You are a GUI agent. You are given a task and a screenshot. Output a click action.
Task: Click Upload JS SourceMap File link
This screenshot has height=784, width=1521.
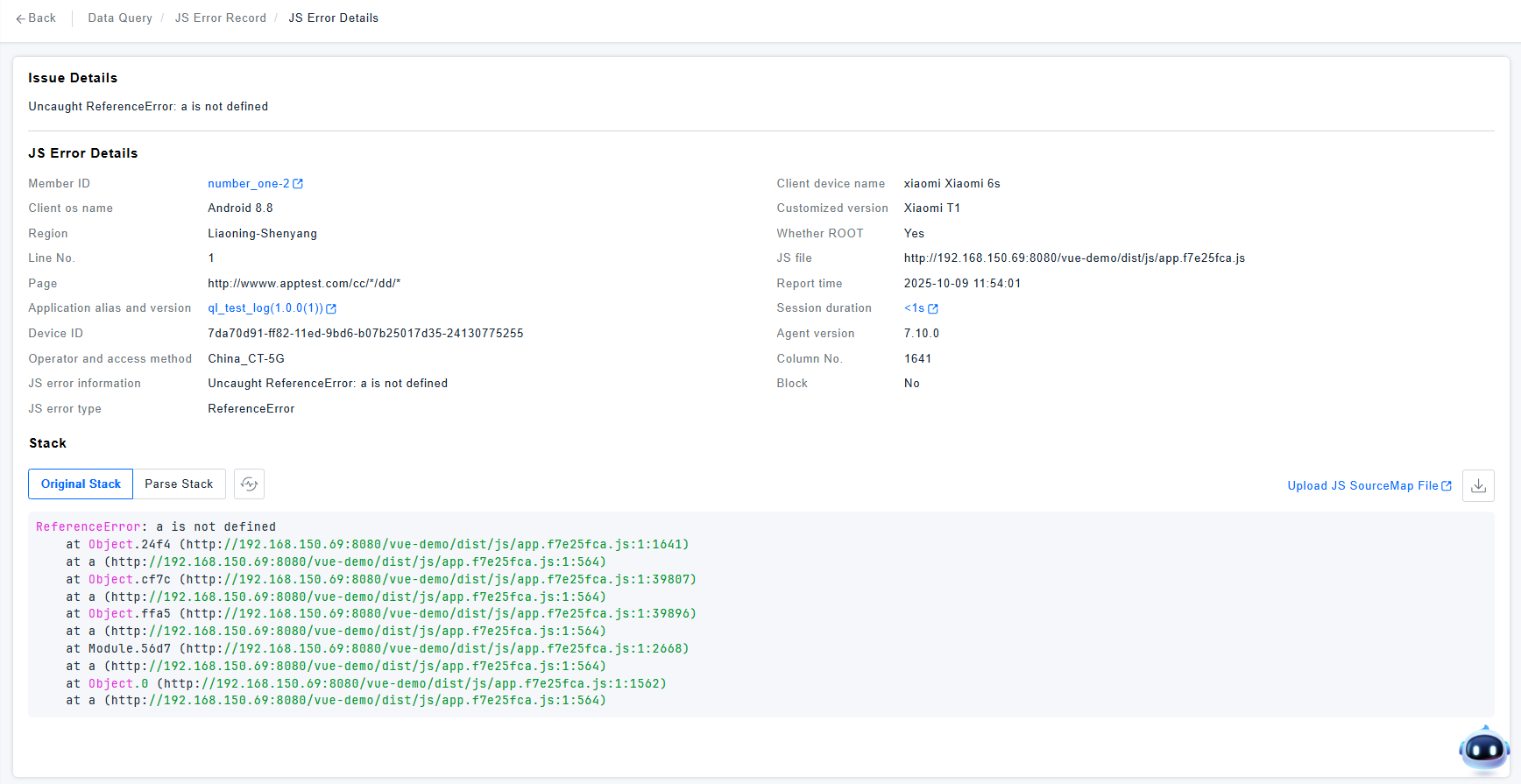click(x=1362, y=486)
